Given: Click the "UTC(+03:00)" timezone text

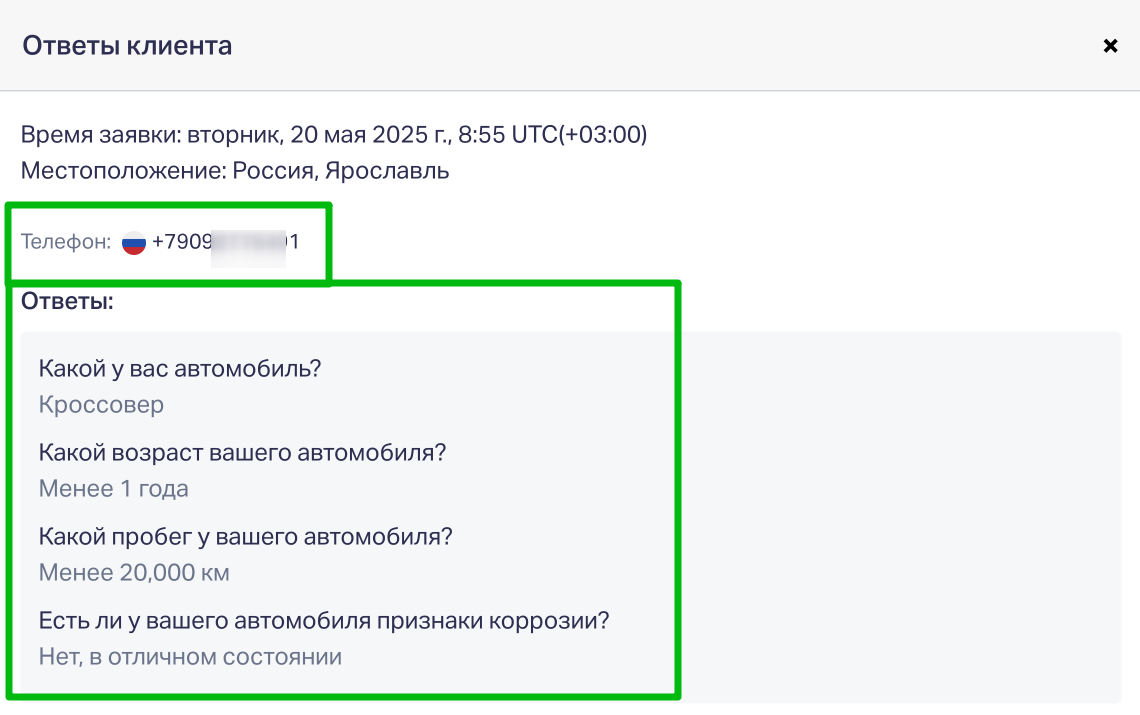Looking at the screenshot, I should (x=579, y=135).
